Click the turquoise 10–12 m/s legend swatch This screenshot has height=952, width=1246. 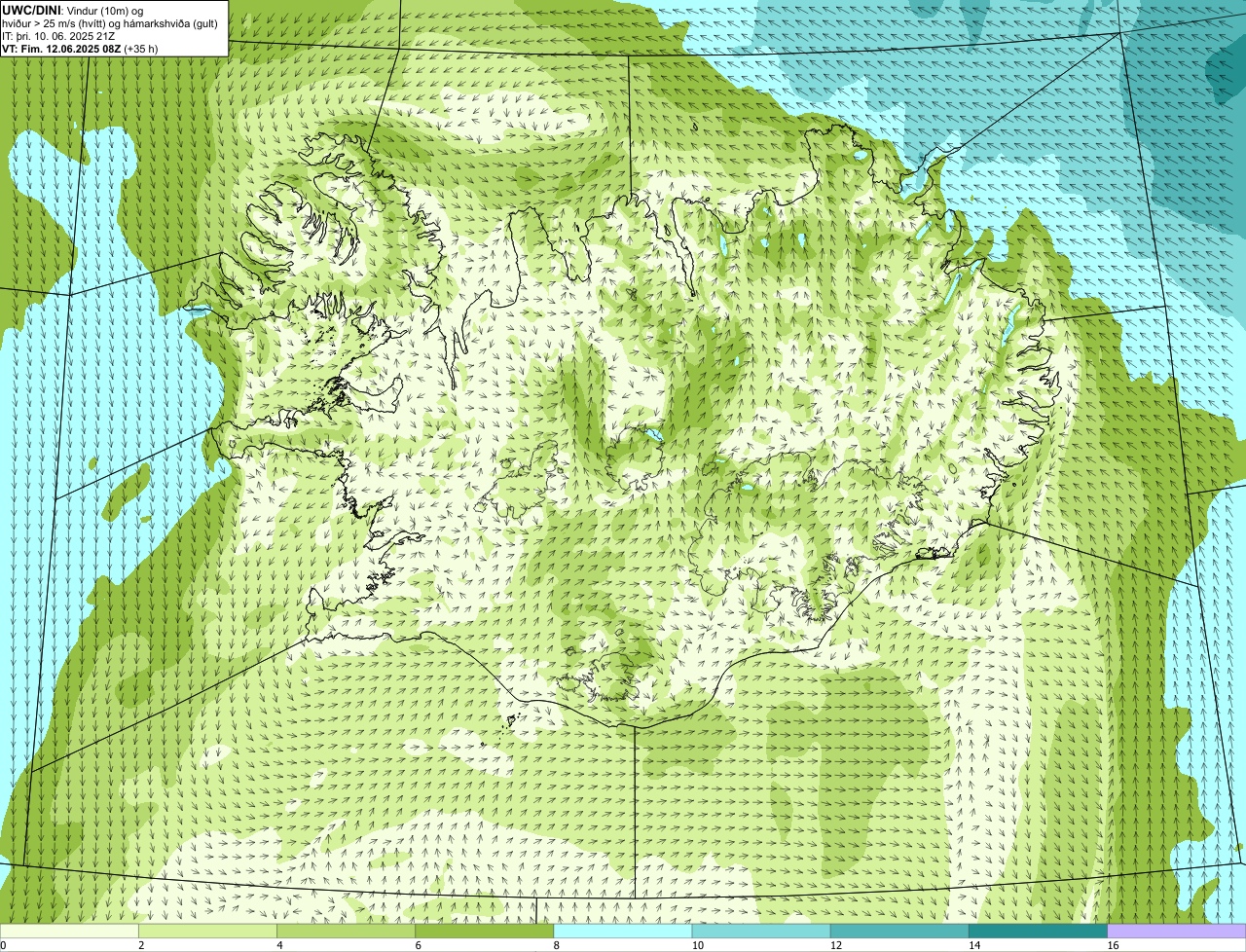point(761,931)
